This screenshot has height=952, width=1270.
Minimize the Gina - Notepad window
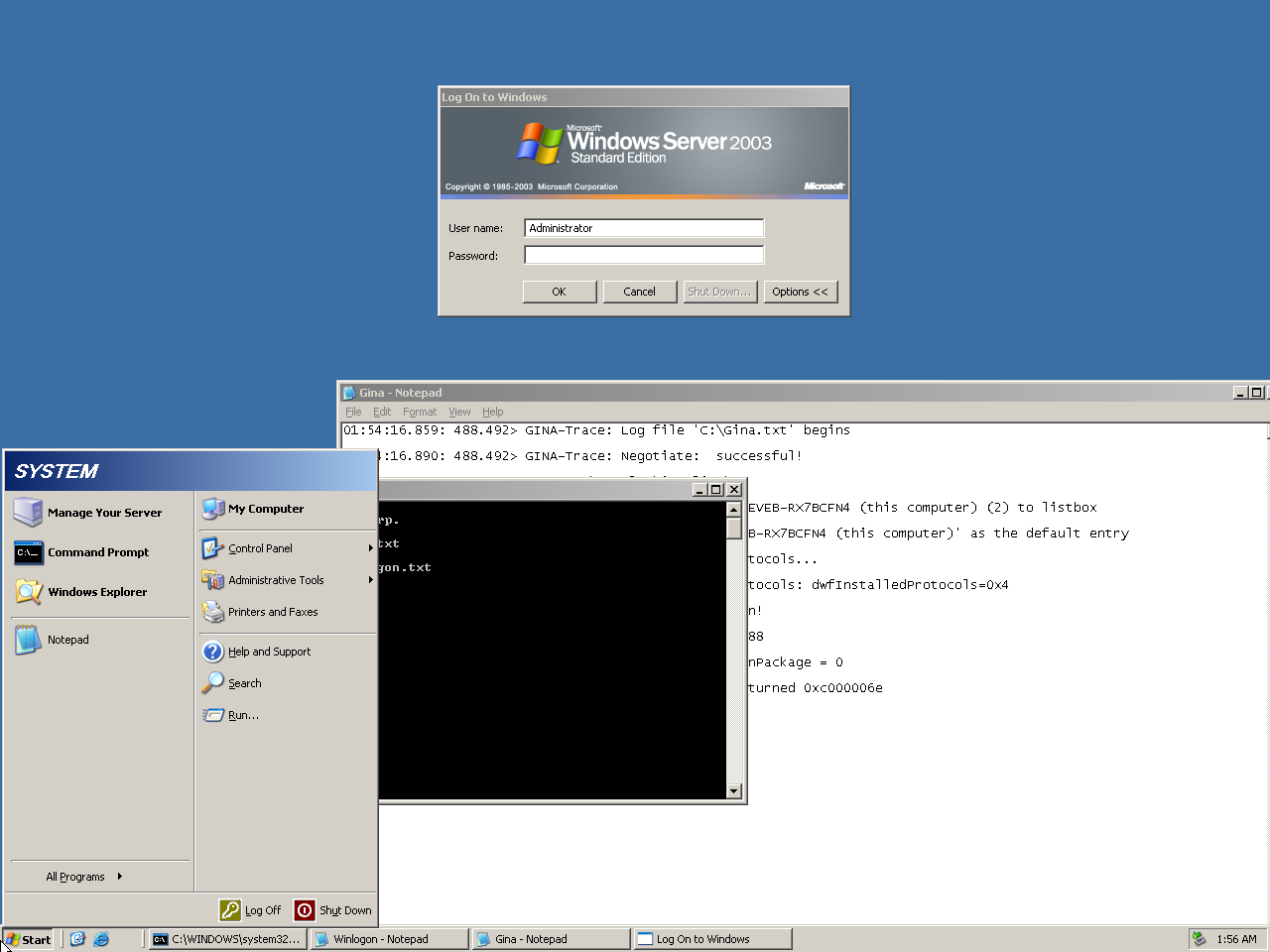tap(1241, 393)
